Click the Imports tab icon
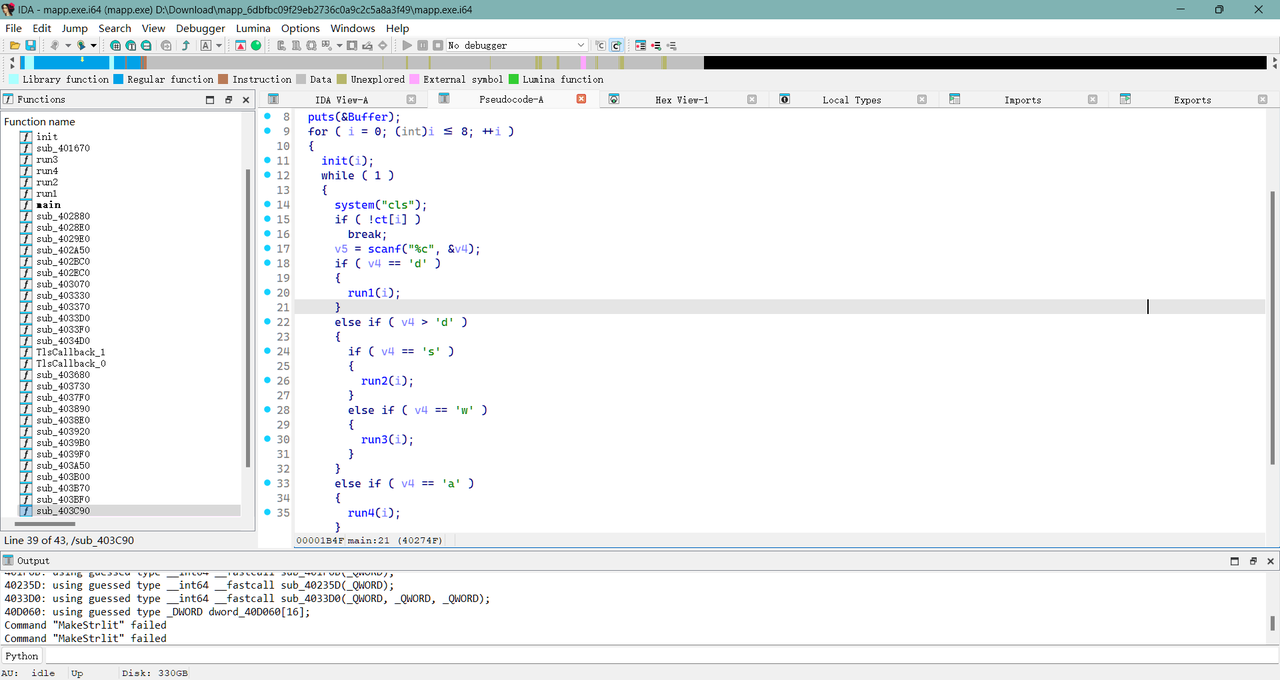Image resolution: width=1280 pixels, height=680 pixels. point(955,100)
